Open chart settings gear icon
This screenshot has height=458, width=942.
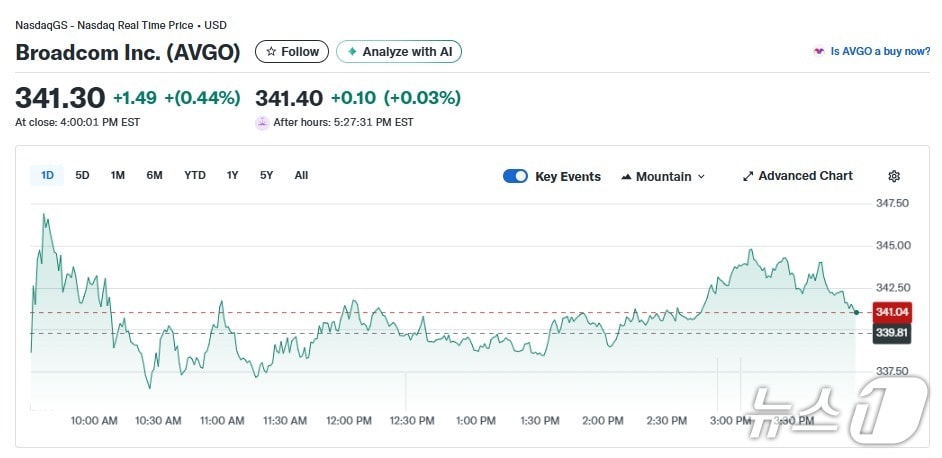coord(894,176)
